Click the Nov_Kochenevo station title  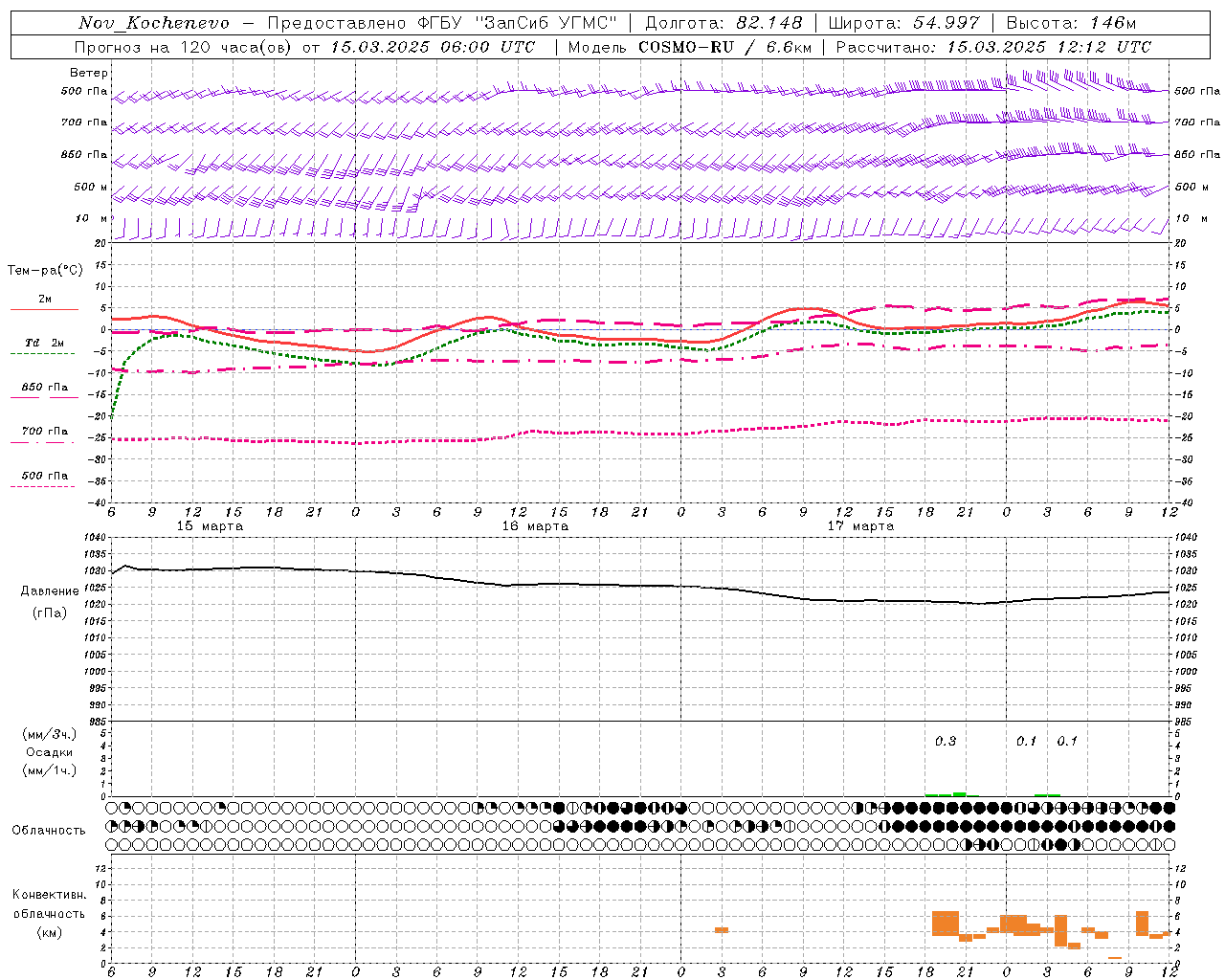coord(154,23)
